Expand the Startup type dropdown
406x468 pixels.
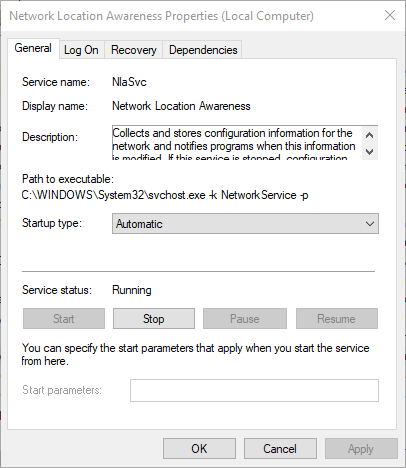245,224
